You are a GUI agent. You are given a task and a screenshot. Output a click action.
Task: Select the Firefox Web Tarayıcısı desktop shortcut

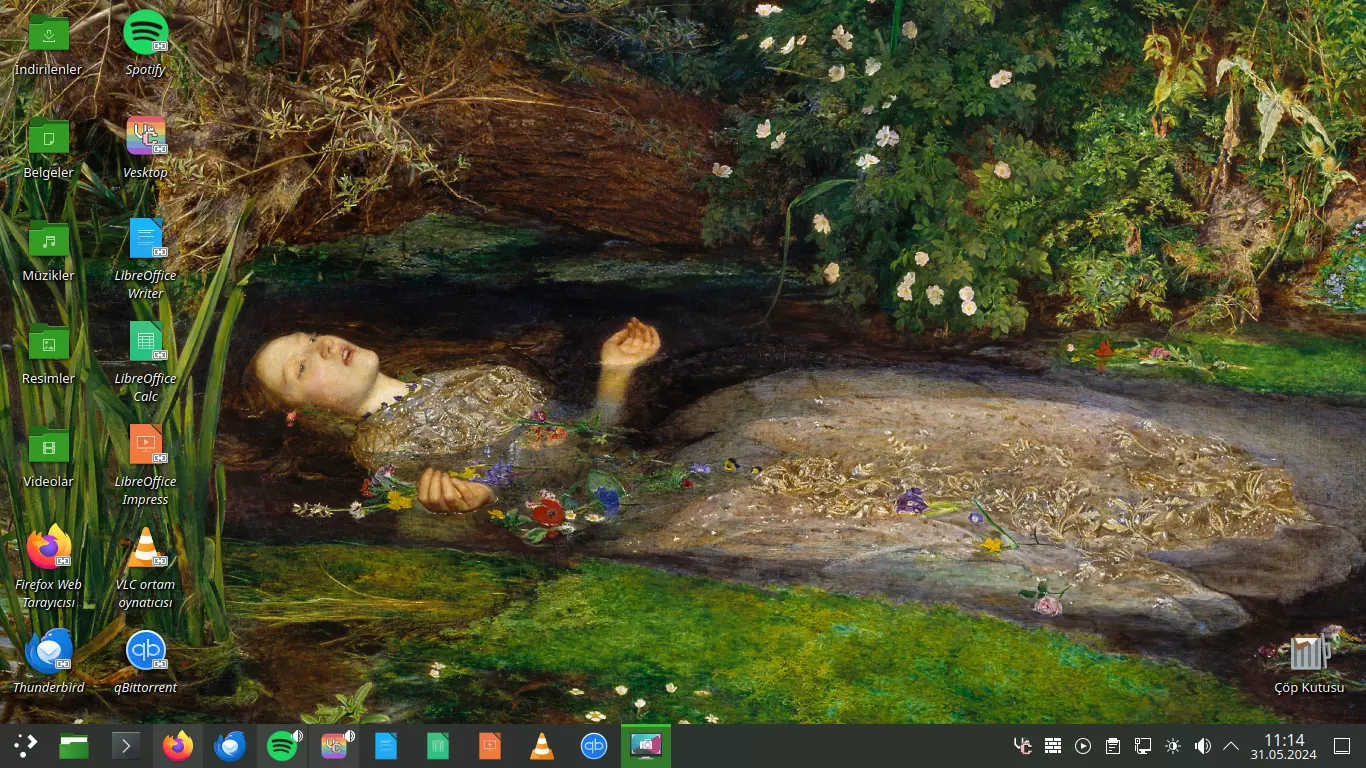point(48,568)
